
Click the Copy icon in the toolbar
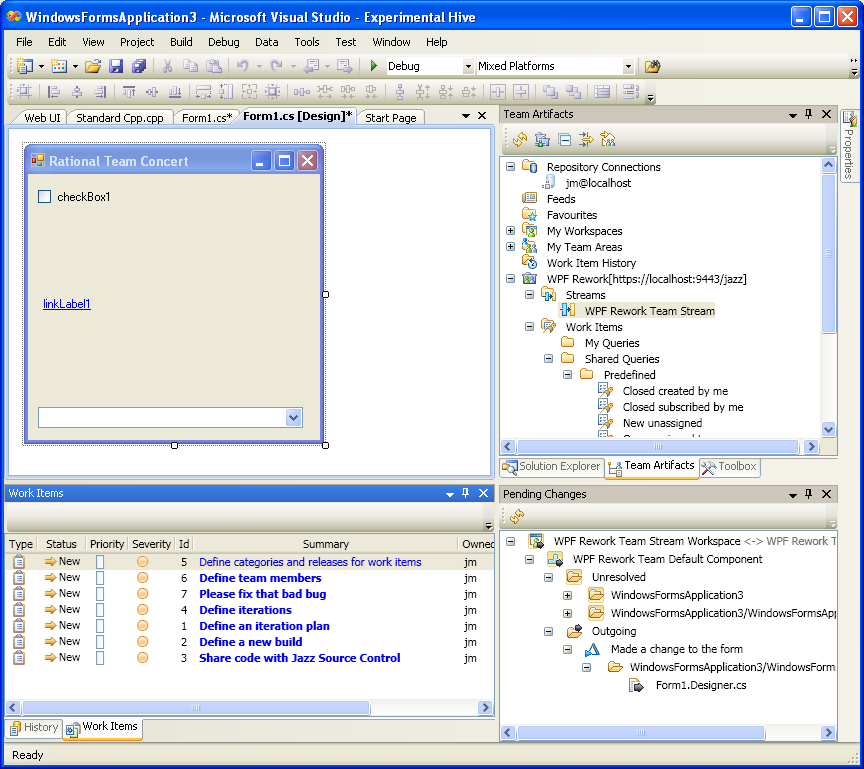click(x=190, y=67)
